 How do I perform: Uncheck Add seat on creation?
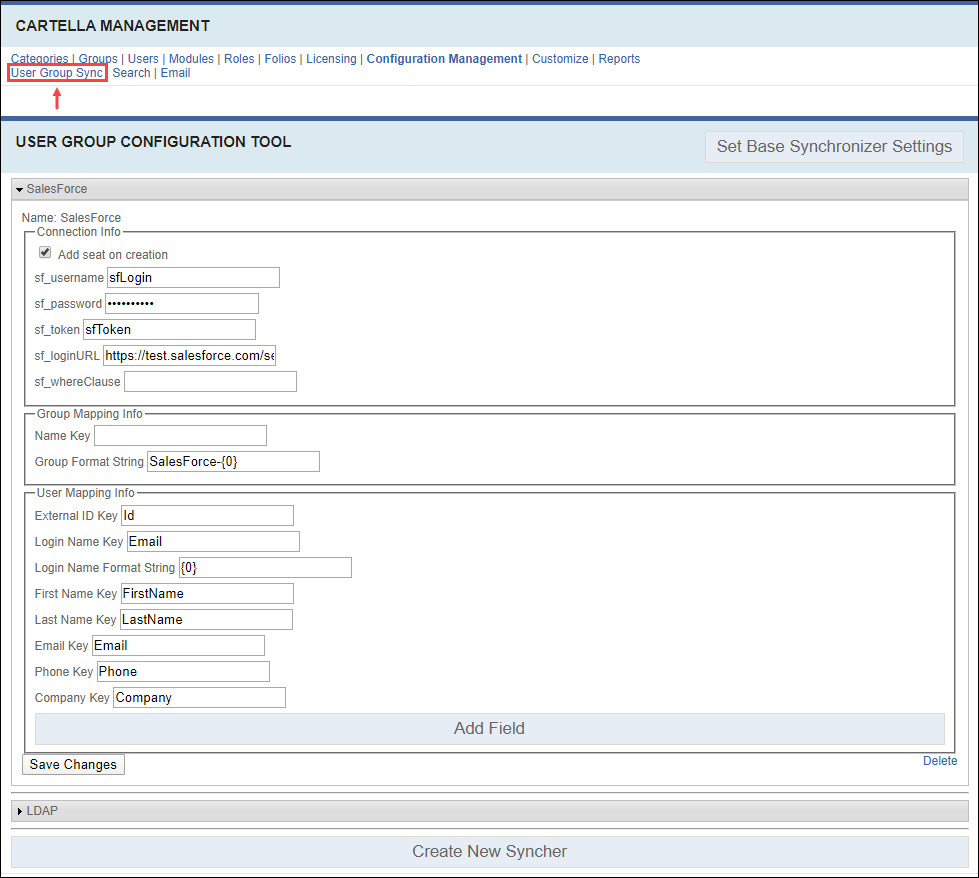45,252
